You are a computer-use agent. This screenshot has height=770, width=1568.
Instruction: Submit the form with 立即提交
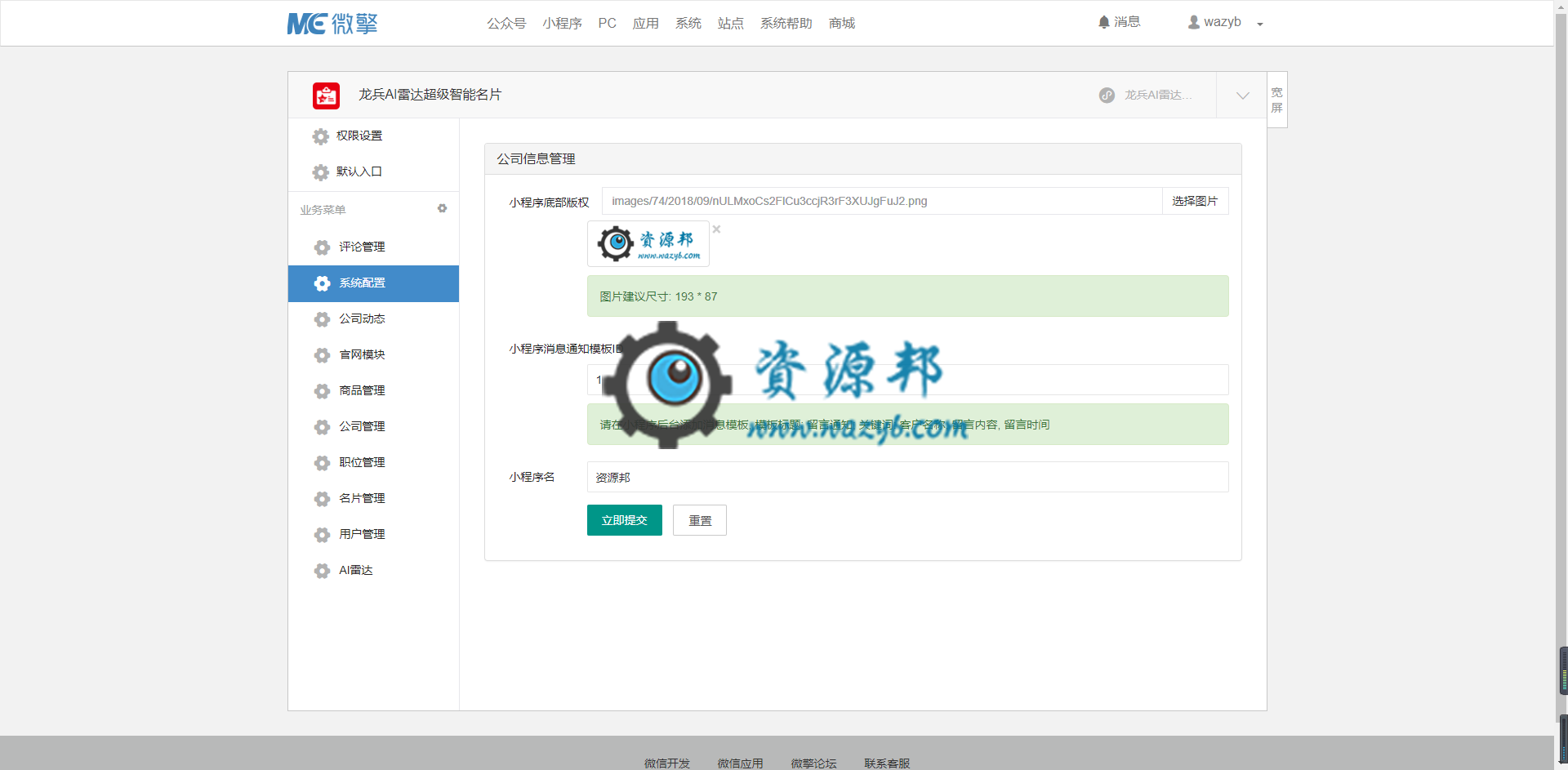[625, 520]
